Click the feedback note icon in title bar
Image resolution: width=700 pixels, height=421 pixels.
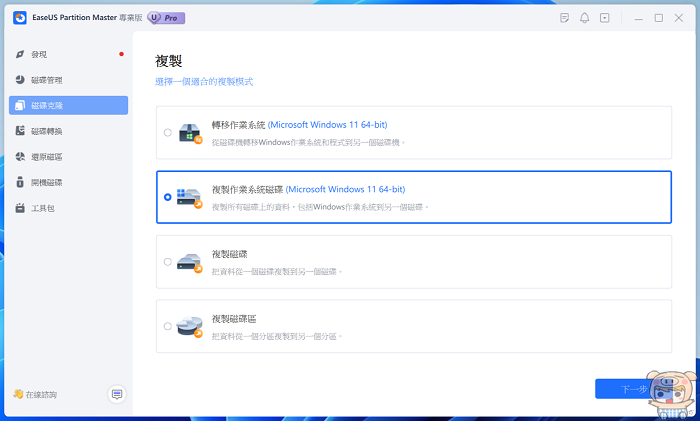coord(565,18)
